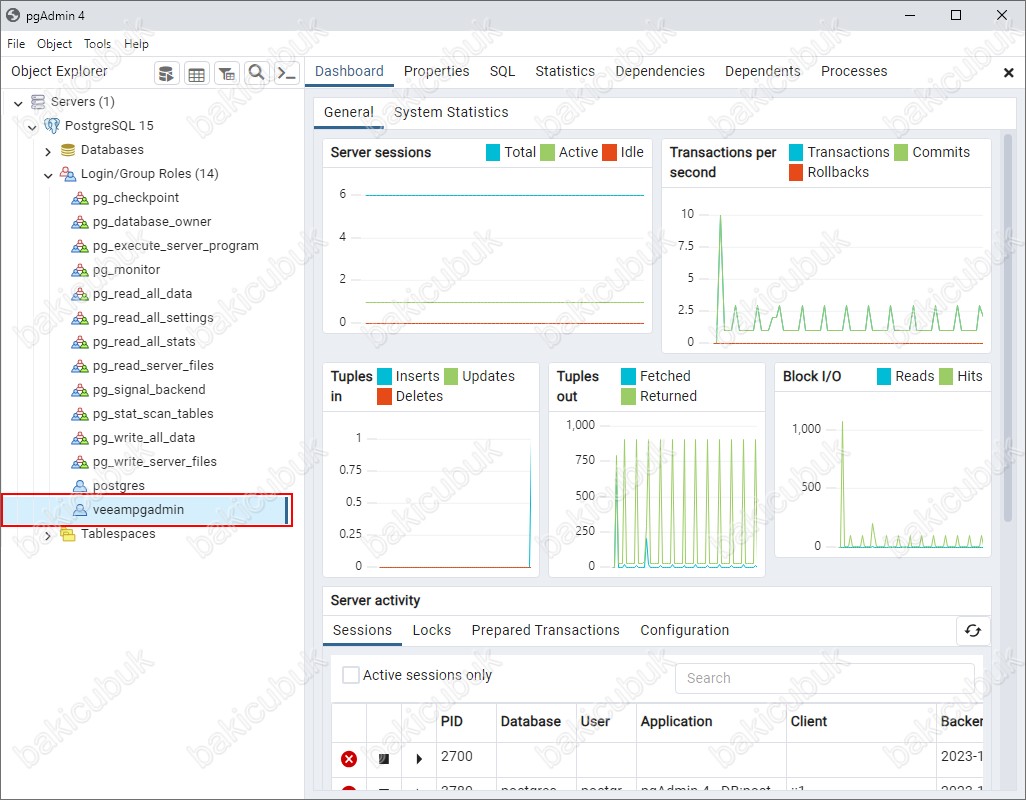This screenshot has height=800, width=1026.
Task: Open the Configuration tab
Action: [684, 630]
